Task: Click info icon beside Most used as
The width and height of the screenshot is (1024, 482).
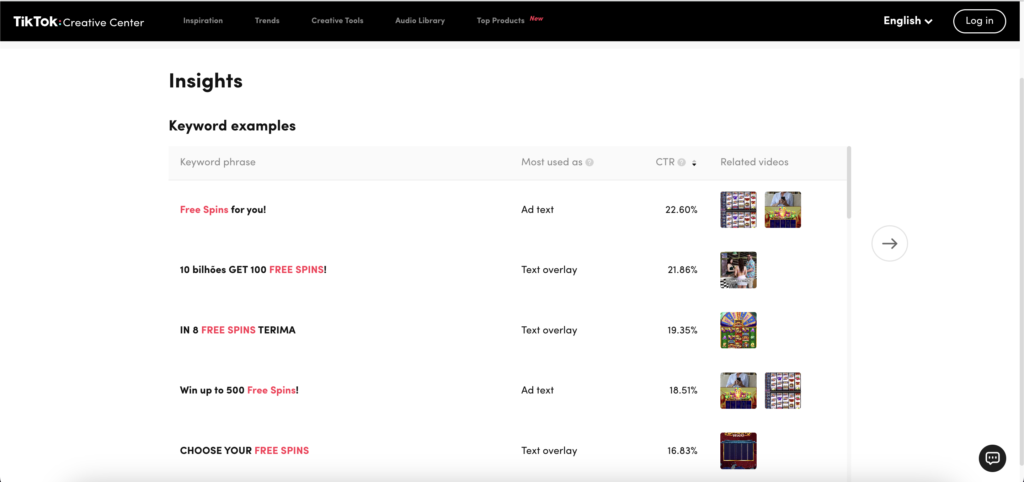Action: 590,162
